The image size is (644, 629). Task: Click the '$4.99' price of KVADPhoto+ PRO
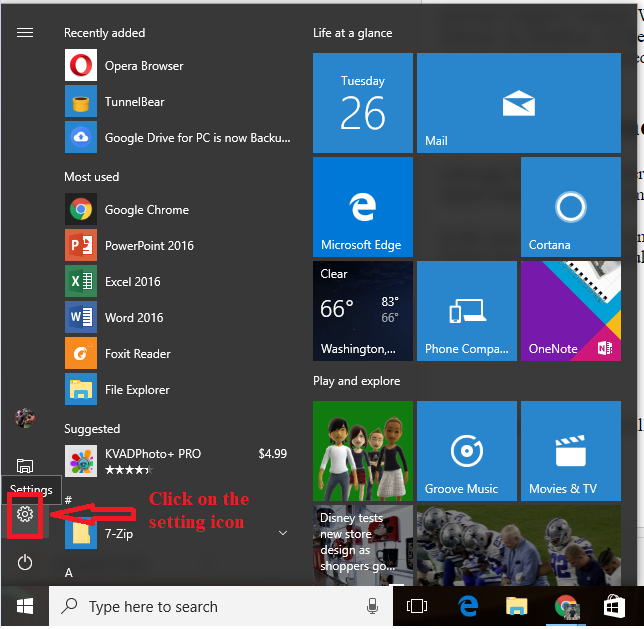pyautogui.click(x=273, y=454)
